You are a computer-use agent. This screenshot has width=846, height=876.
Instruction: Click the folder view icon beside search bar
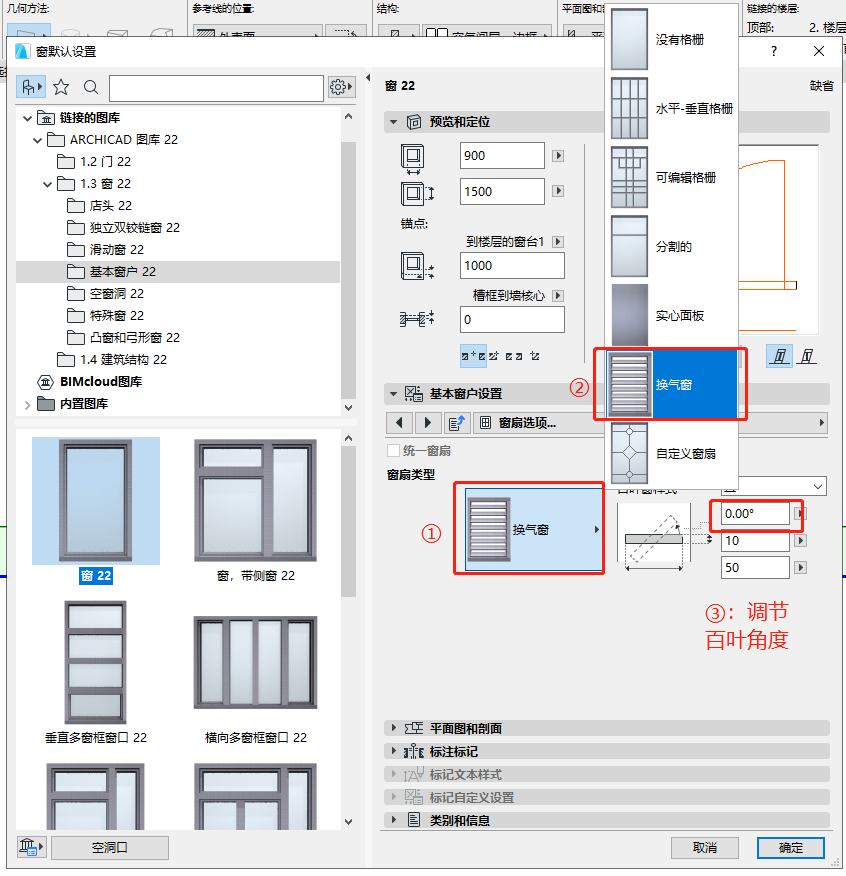31,87
